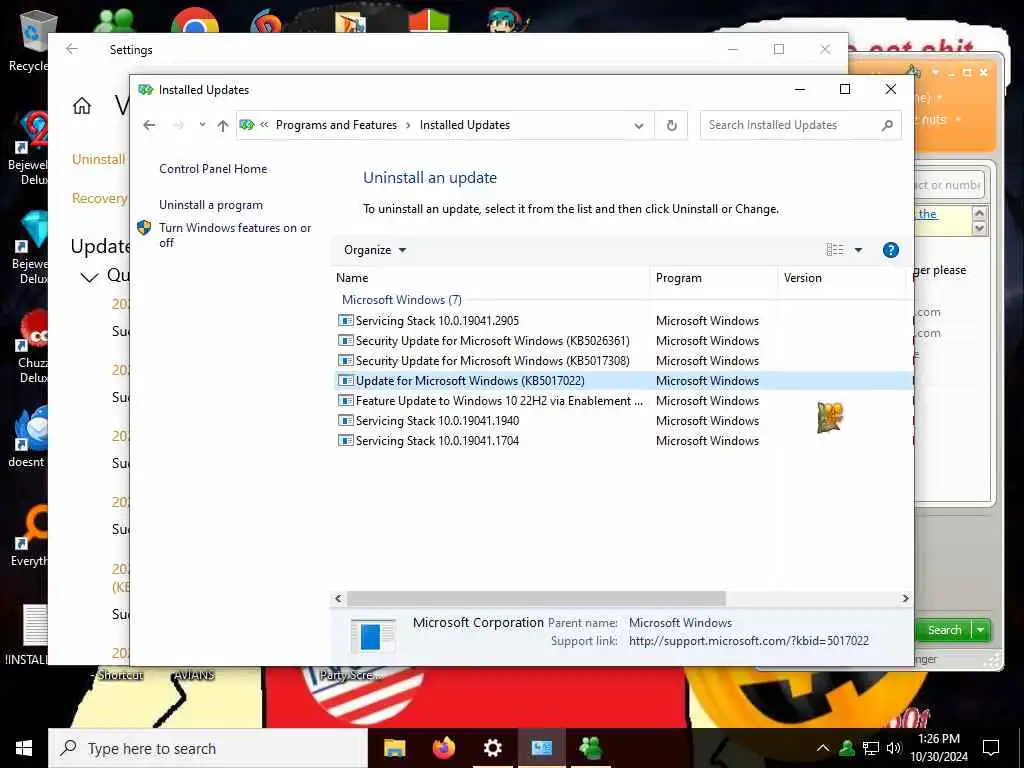Click the taskbar clock showing 1:26 PM
This screenshot has height=768, width=1024.
[939, 748]
